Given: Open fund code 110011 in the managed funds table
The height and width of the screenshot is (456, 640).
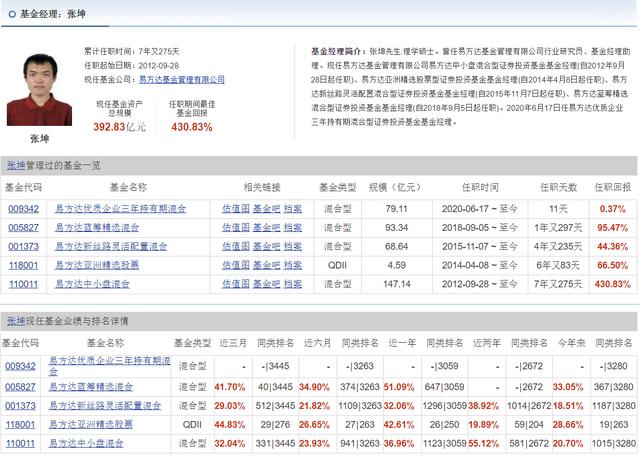Looking at the screenshot, I should [x=23, y=284].
